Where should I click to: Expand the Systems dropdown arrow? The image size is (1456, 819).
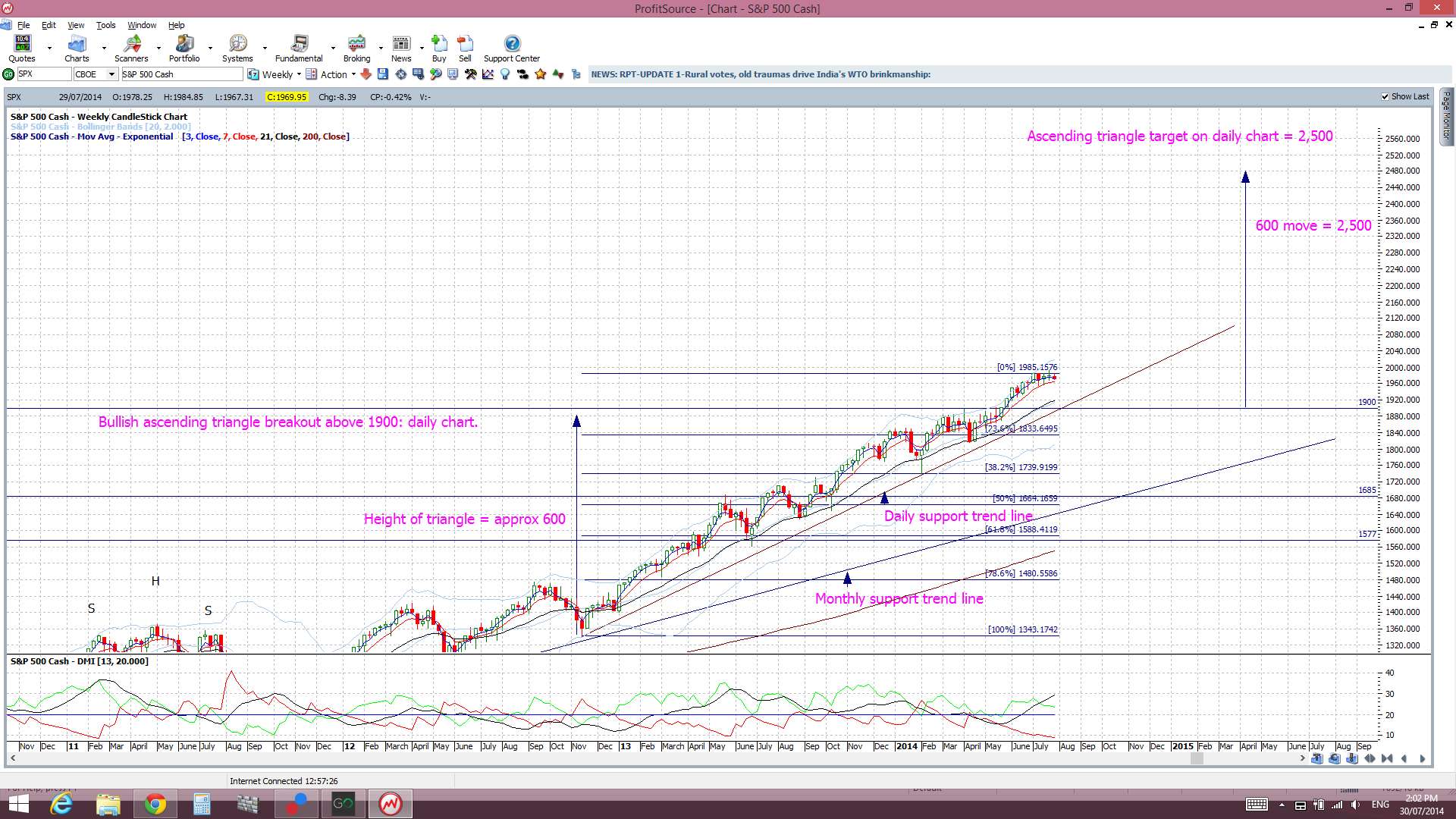pos(265,49)
